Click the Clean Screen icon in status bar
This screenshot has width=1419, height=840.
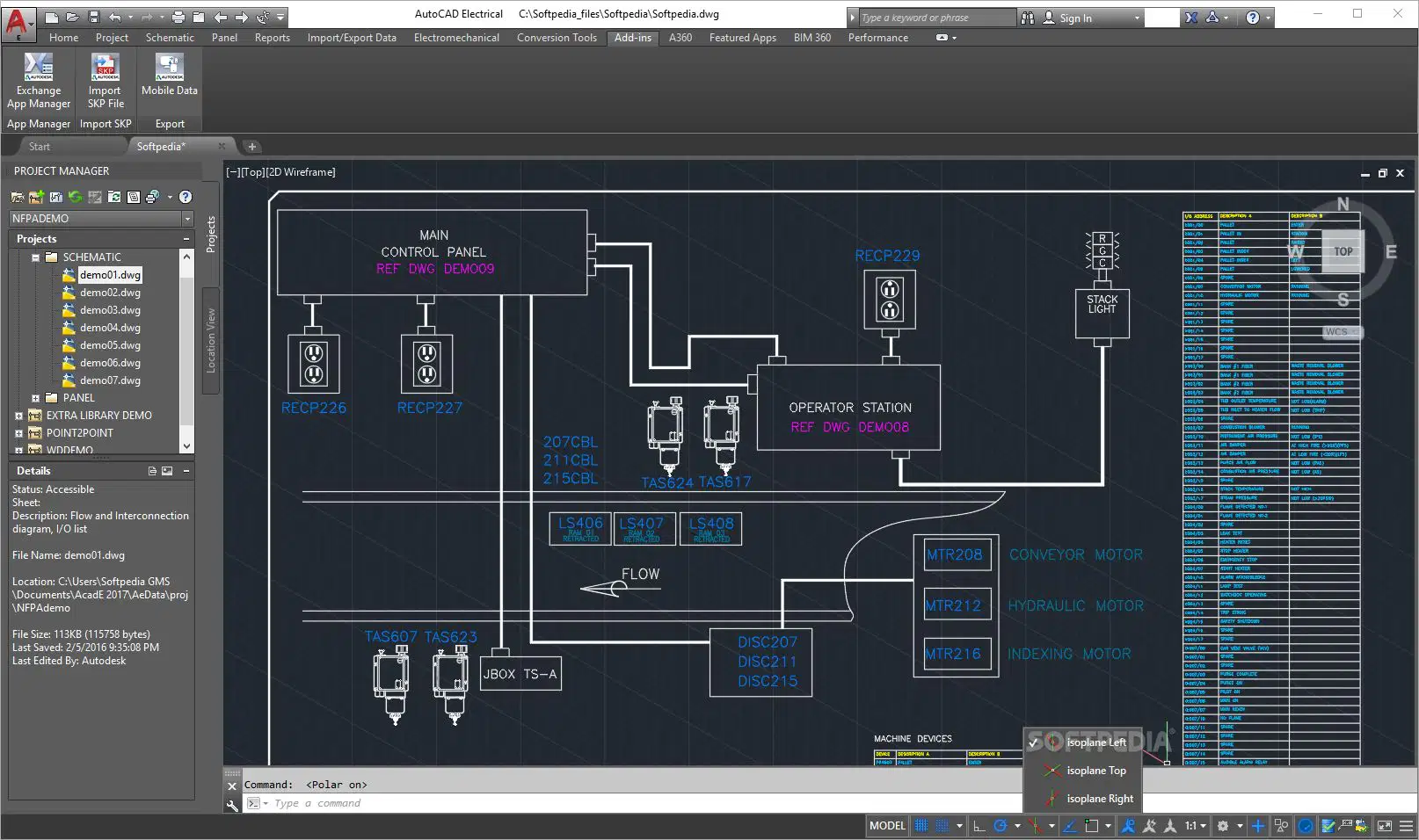(x=1385, y=826)
